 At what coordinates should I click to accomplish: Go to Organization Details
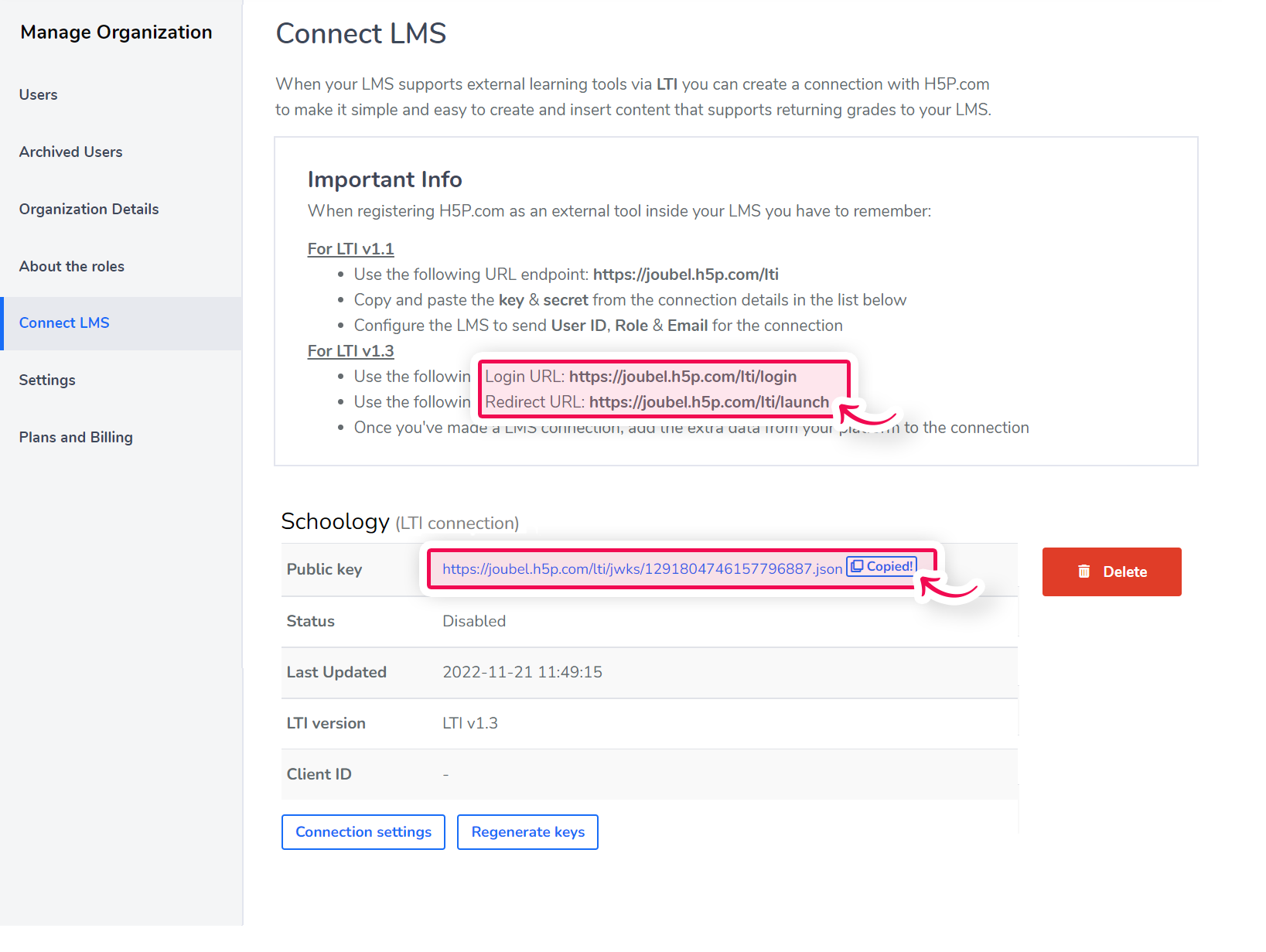[89, 209]
